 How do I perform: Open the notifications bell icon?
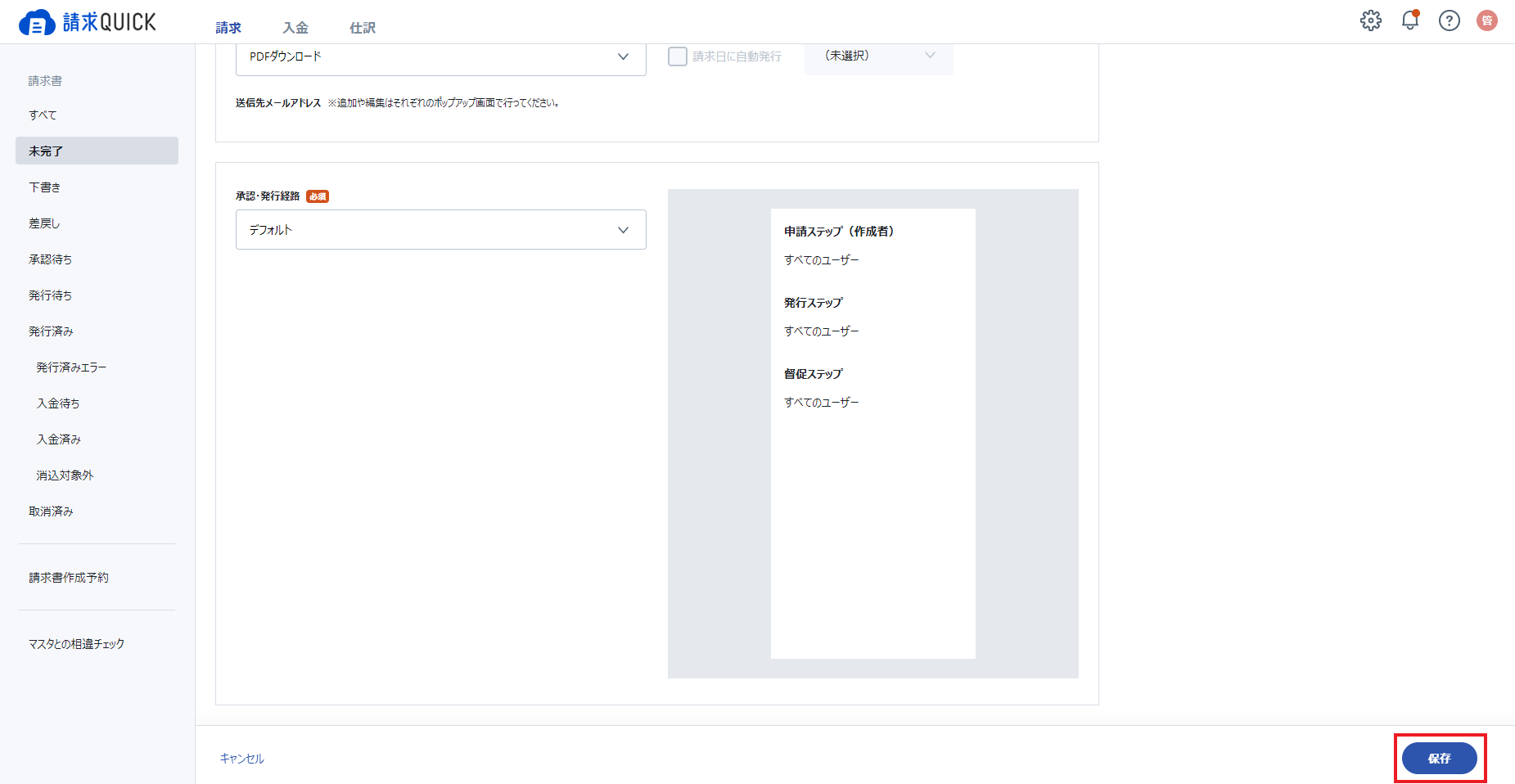pos(1410,20)
